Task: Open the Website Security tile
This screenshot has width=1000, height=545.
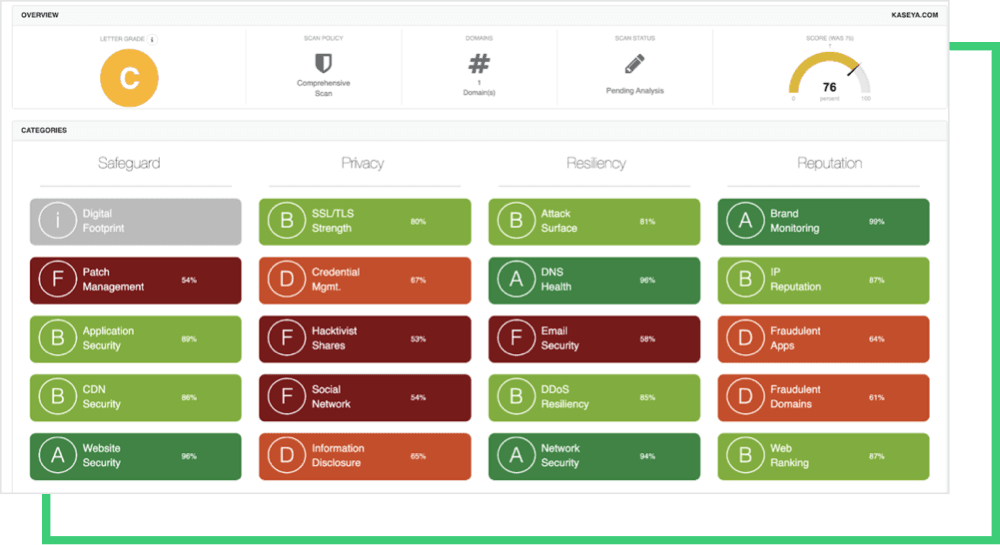Action: [x=136, y=456]
